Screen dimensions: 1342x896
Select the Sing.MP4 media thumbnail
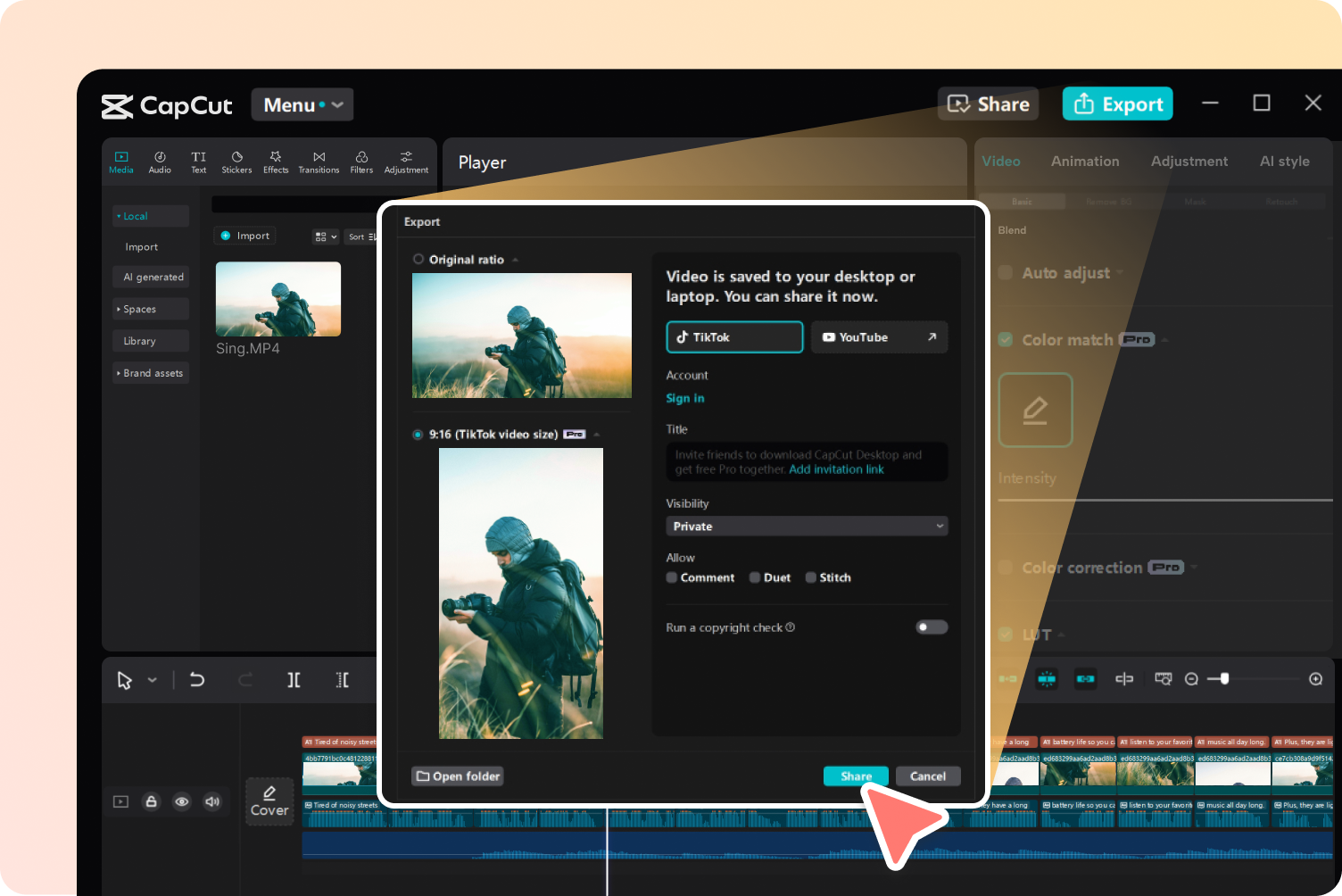tap(278, 299)
